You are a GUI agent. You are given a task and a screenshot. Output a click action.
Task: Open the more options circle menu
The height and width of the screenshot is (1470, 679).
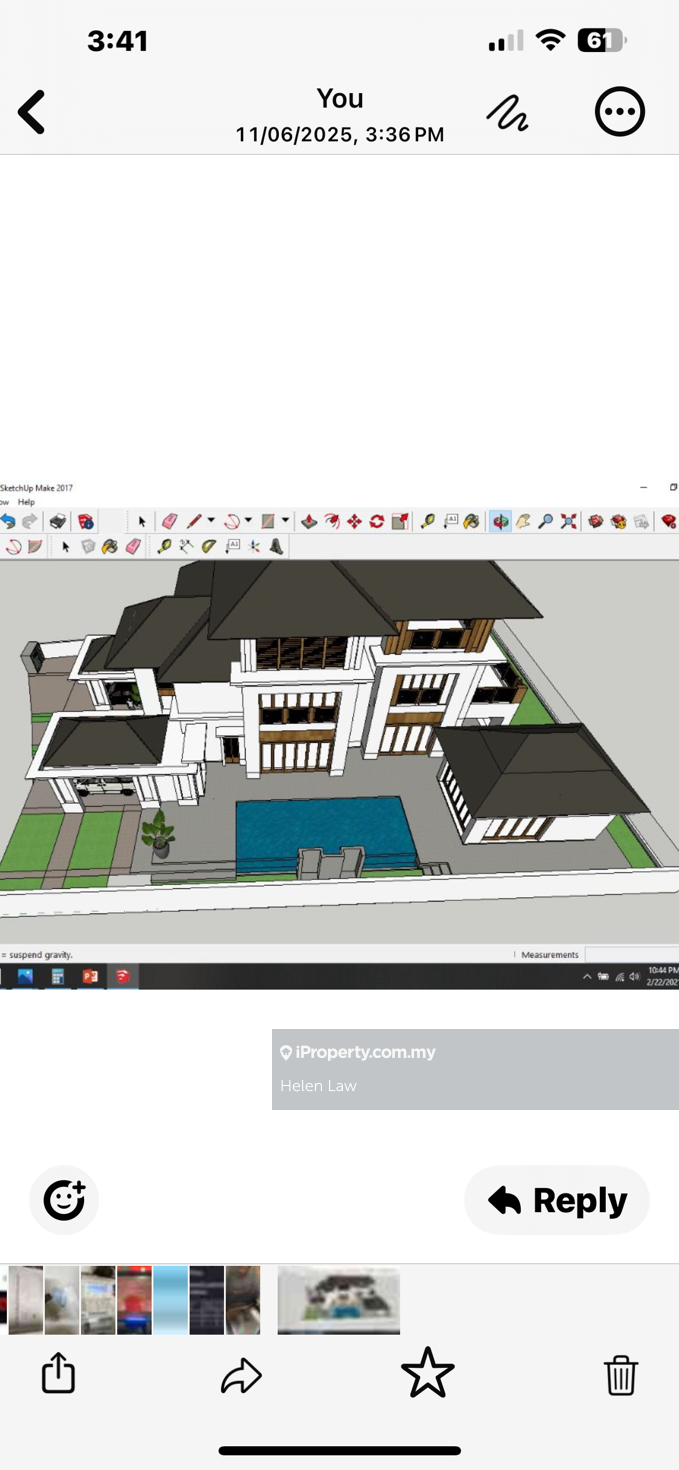[x=619, y=112]
